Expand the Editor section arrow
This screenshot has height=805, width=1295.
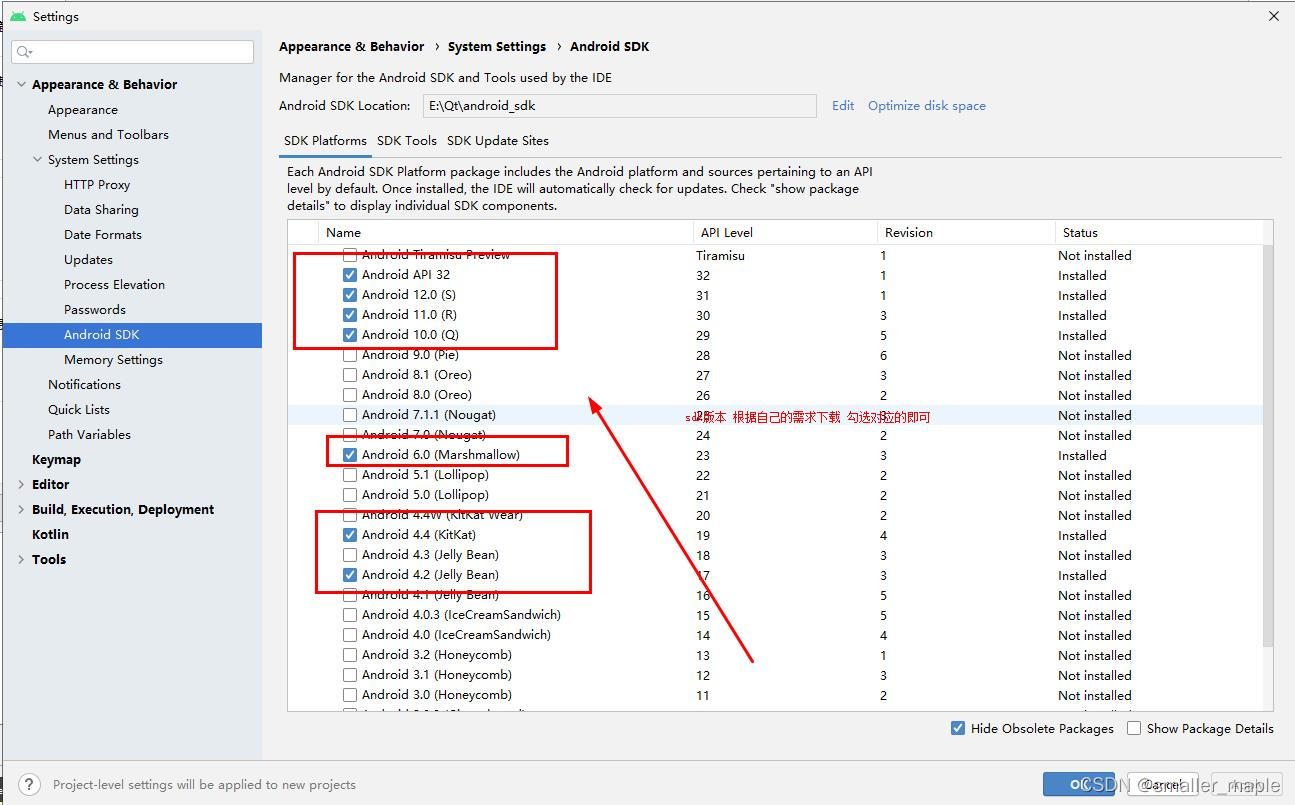point(22,484)
